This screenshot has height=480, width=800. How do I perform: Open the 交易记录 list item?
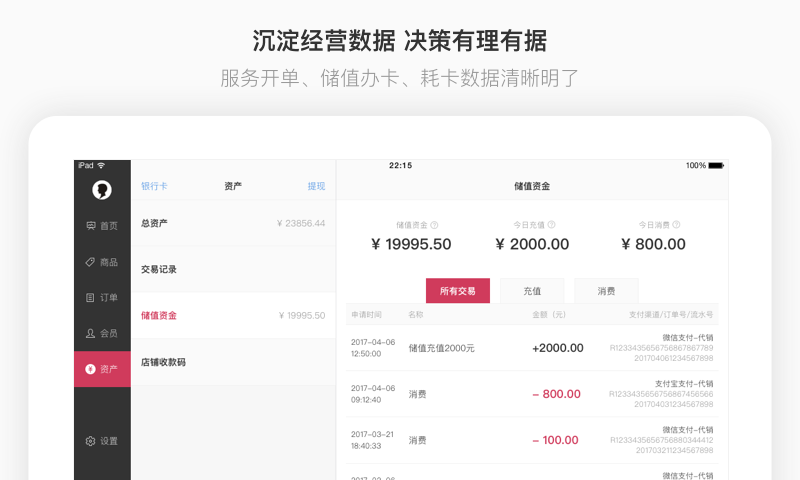(233, 269)
